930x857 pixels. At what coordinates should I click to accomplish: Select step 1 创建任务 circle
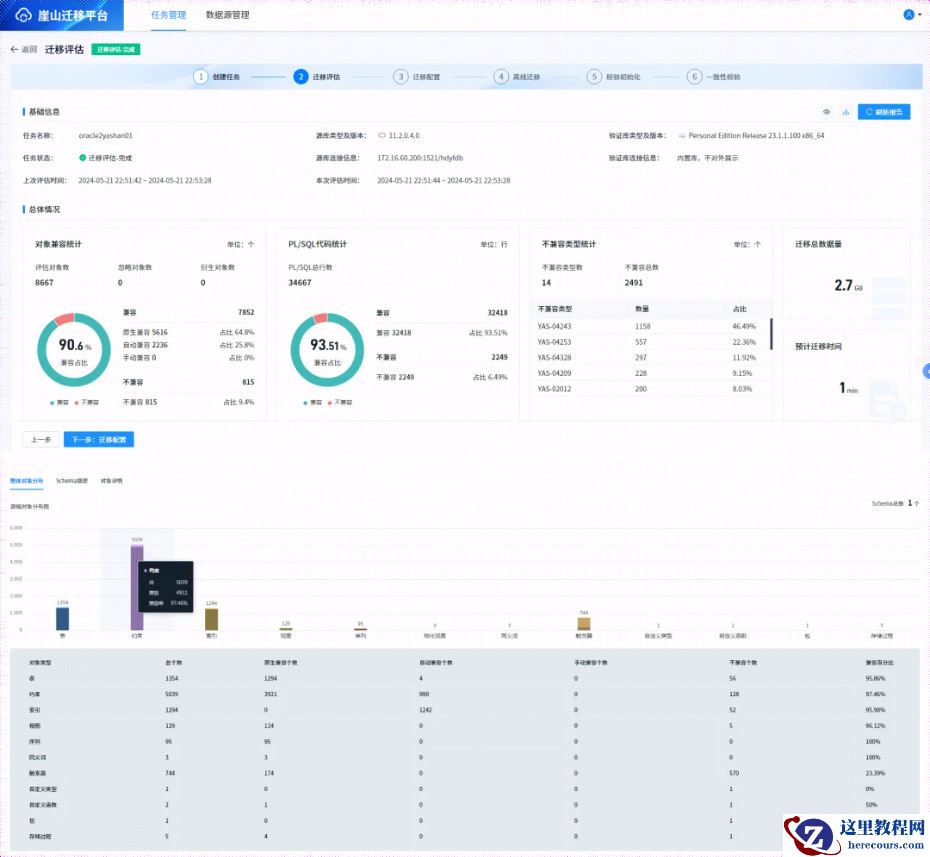[x=201, y=77]
